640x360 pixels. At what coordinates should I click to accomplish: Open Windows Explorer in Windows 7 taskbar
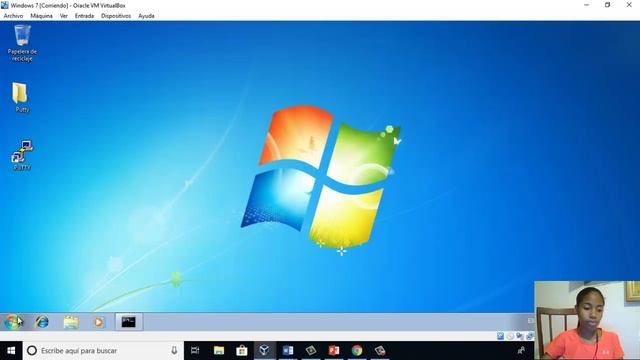pos(71,322)
